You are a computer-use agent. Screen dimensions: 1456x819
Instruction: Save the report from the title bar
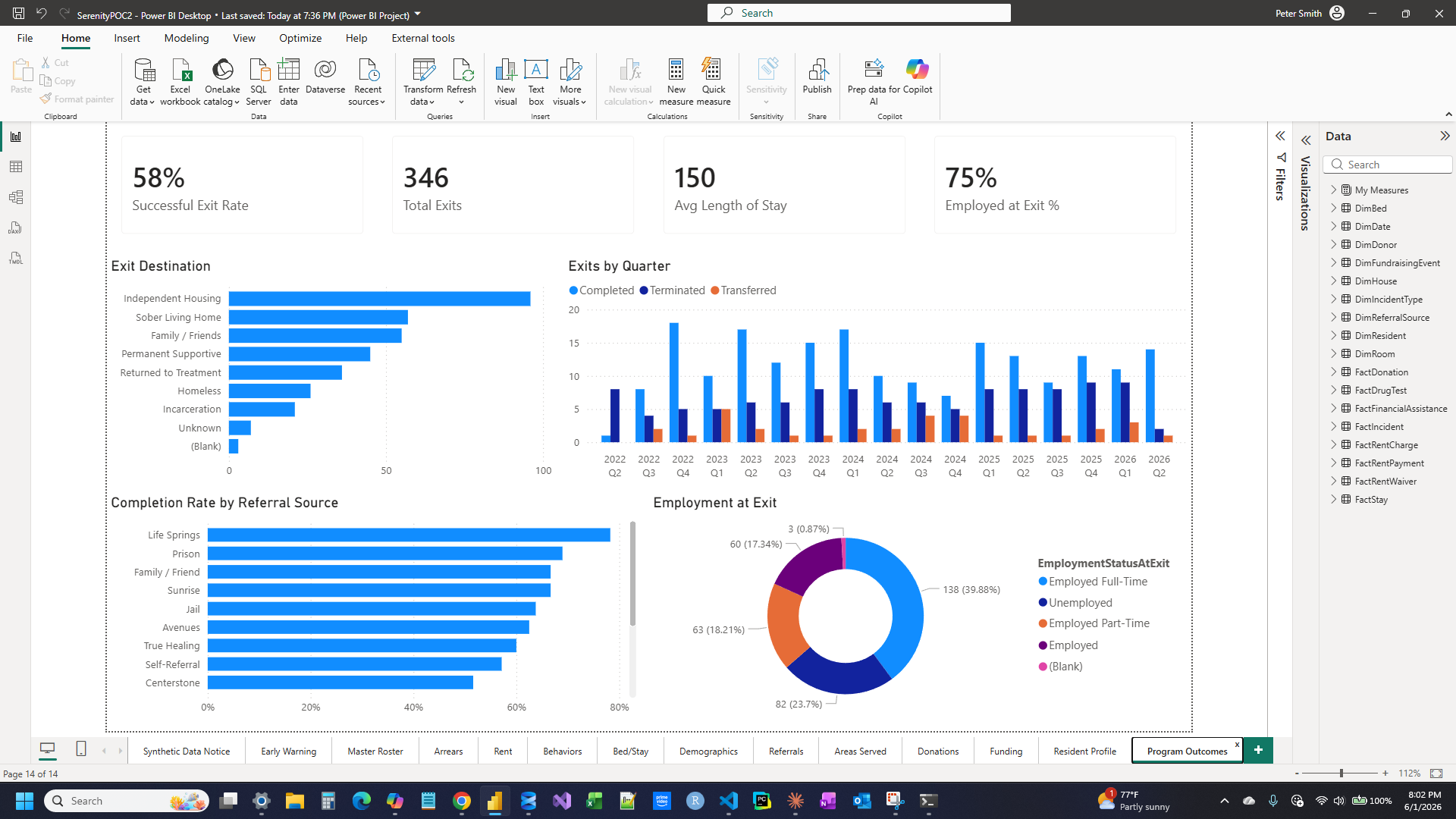pos(19,14)
